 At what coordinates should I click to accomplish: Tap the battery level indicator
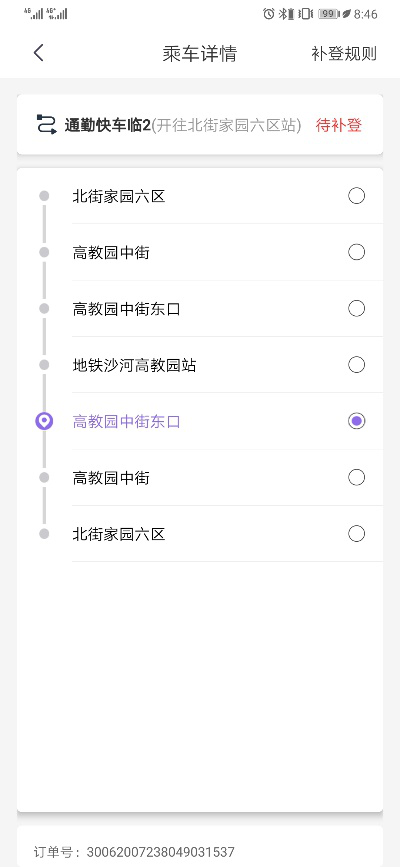(328, 14)
